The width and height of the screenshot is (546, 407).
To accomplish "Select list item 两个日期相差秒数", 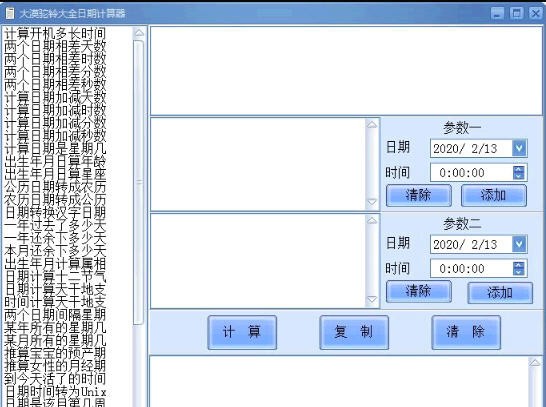I will (x=55, y=85).
